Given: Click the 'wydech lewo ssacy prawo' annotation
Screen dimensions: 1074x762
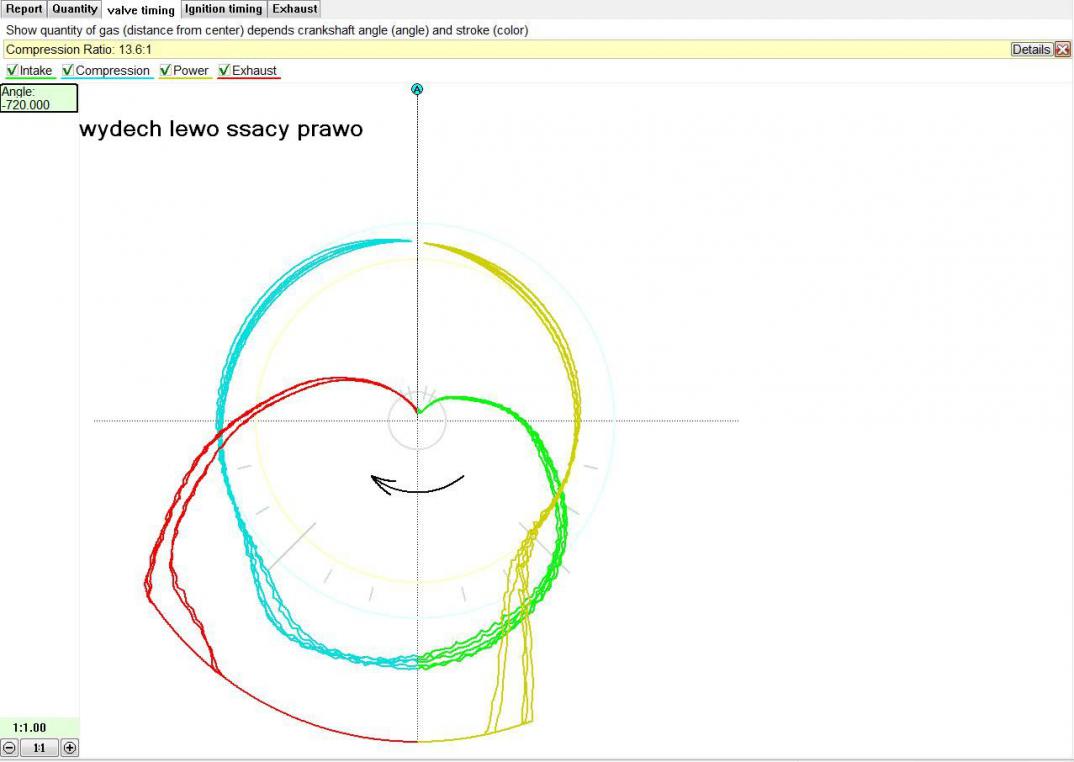Looking at the screenshot, I should pyautogui.click(x=221, y=129).
